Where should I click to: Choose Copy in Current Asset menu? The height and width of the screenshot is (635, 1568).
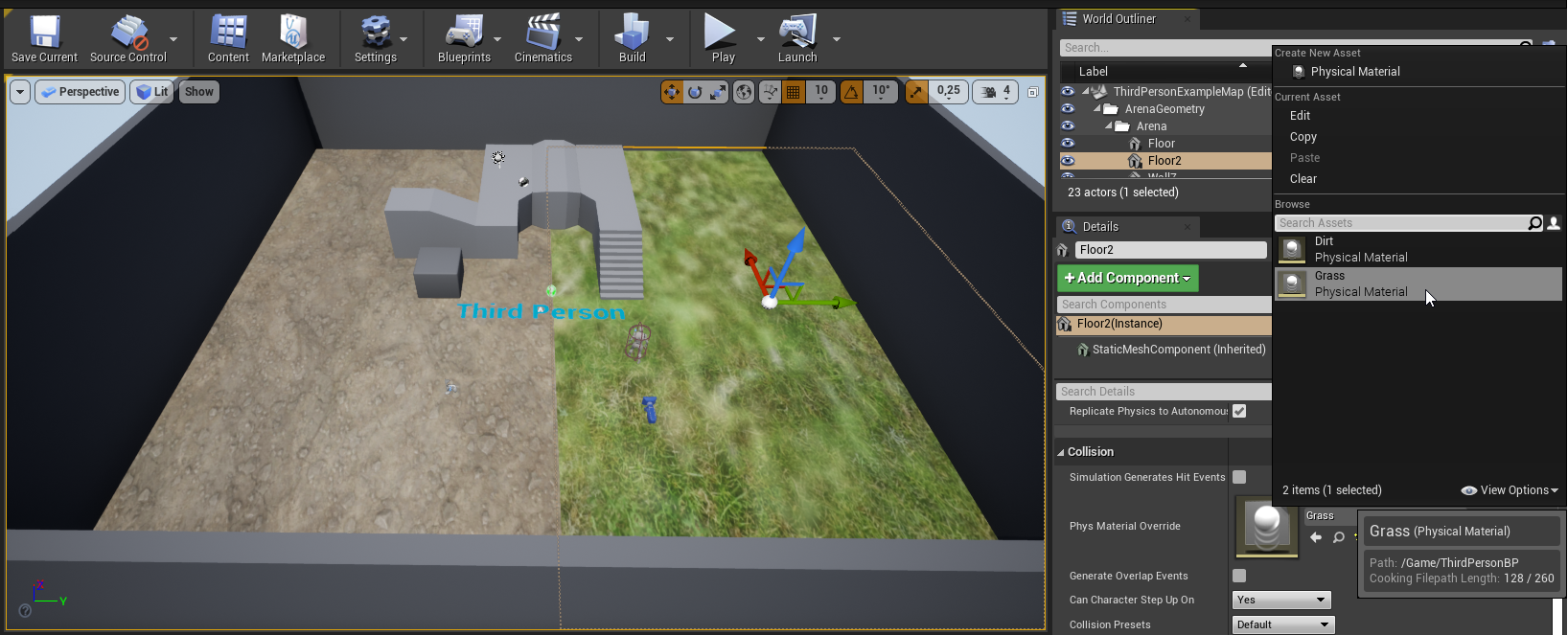point(1303,137)
